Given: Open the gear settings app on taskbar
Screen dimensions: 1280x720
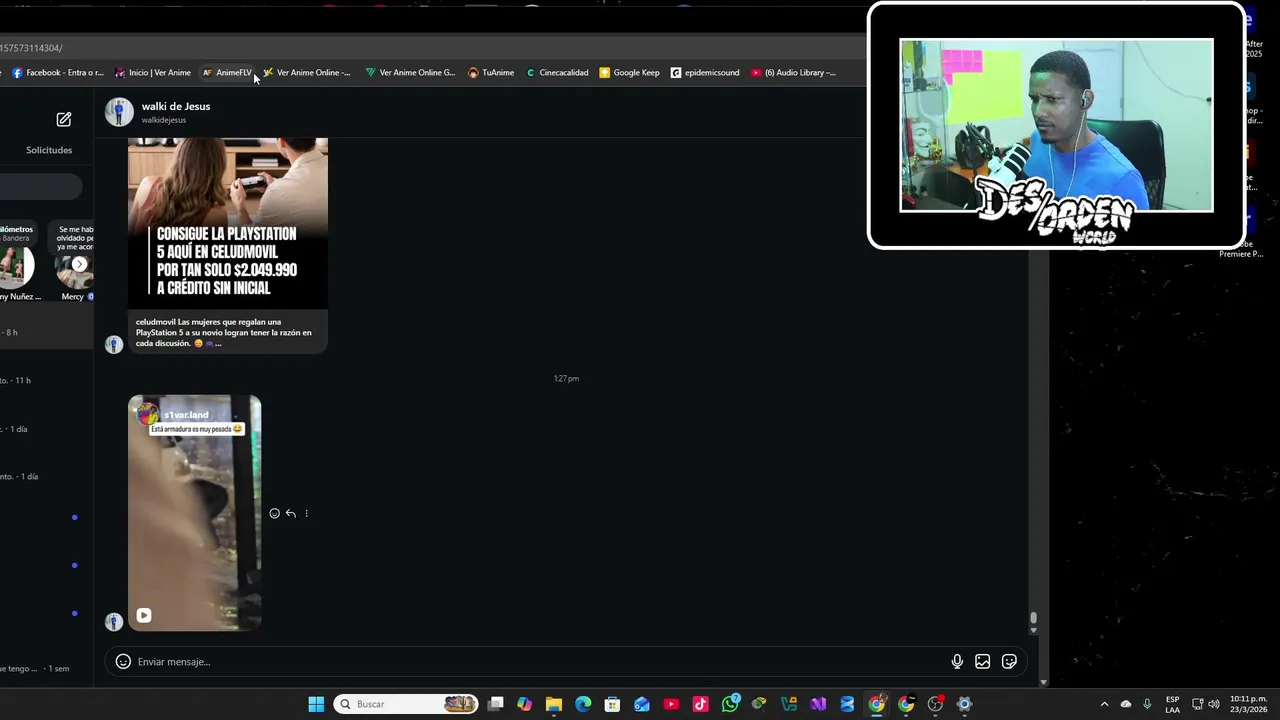Looking at the screenshot, I should (964, 704).
